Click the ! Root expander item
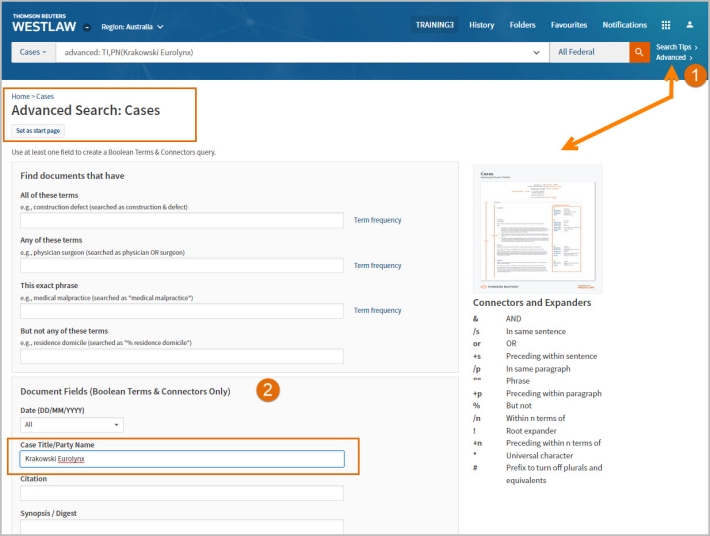 (x=515, y=431)
